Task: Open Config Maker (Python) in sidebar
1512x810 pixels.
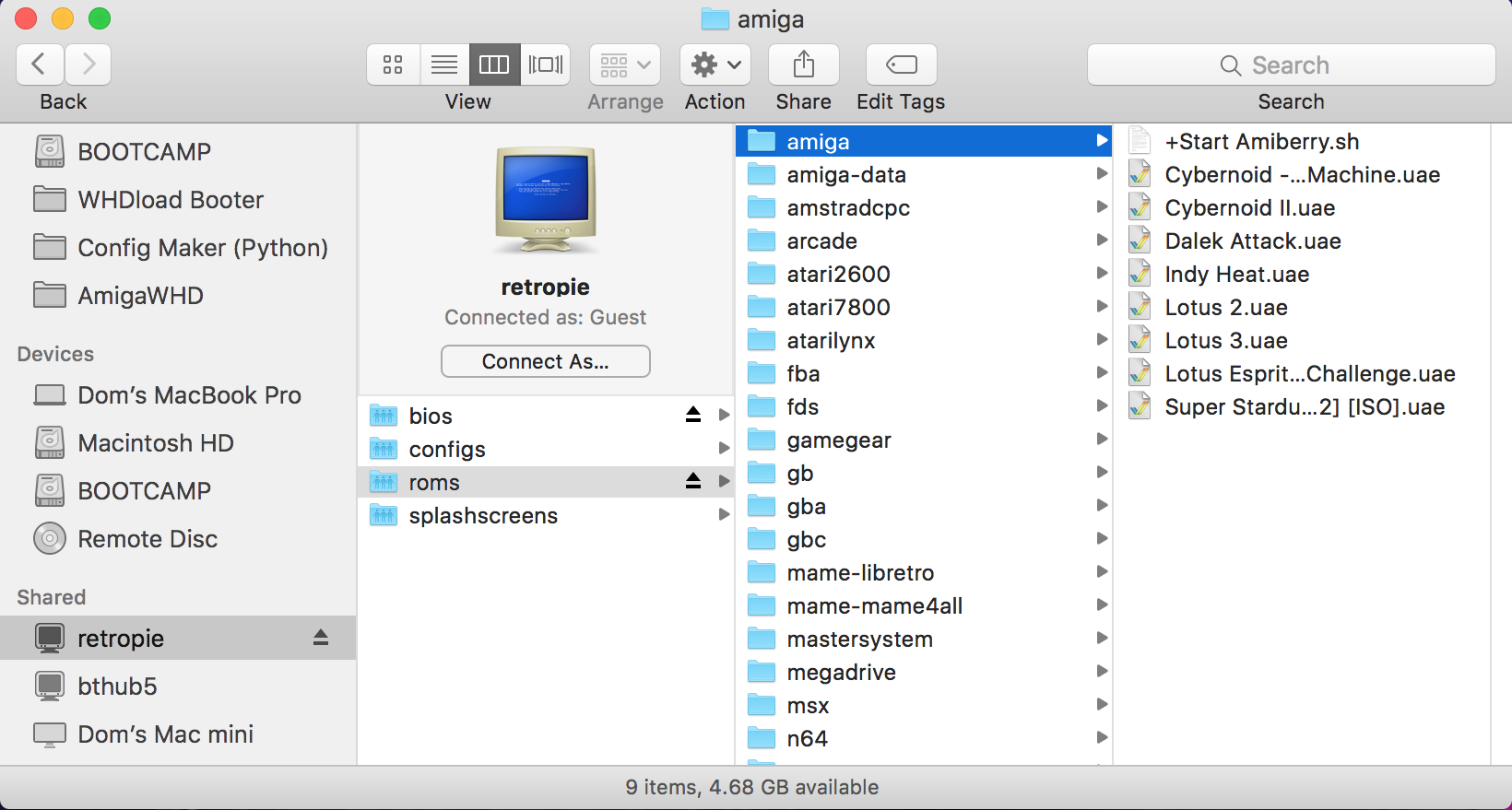Action: 178,247
